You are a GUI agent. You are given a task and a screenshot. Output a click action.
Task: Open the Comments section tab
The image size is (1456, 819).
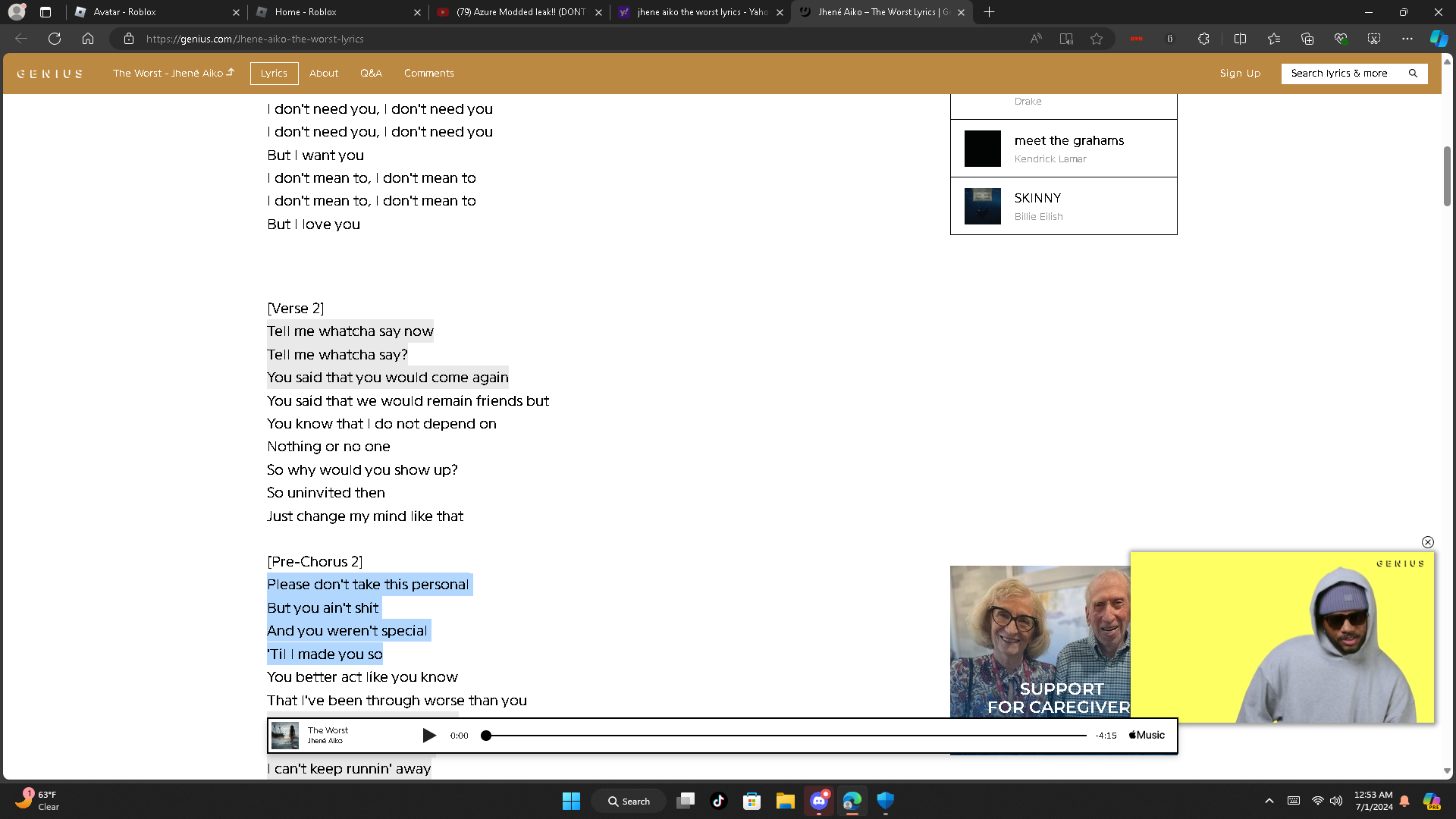[429, 74]
